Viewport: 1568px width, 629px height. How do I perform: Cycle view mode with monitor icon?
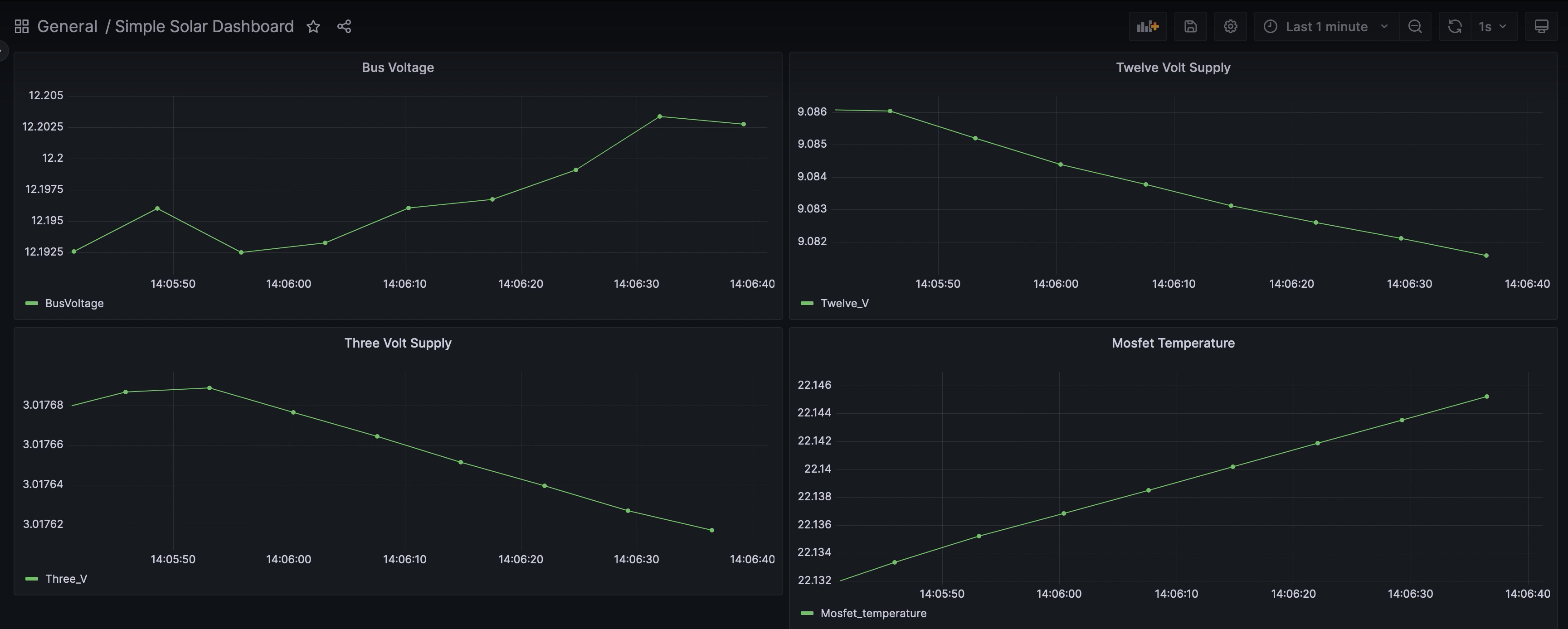pos(1541,26)
